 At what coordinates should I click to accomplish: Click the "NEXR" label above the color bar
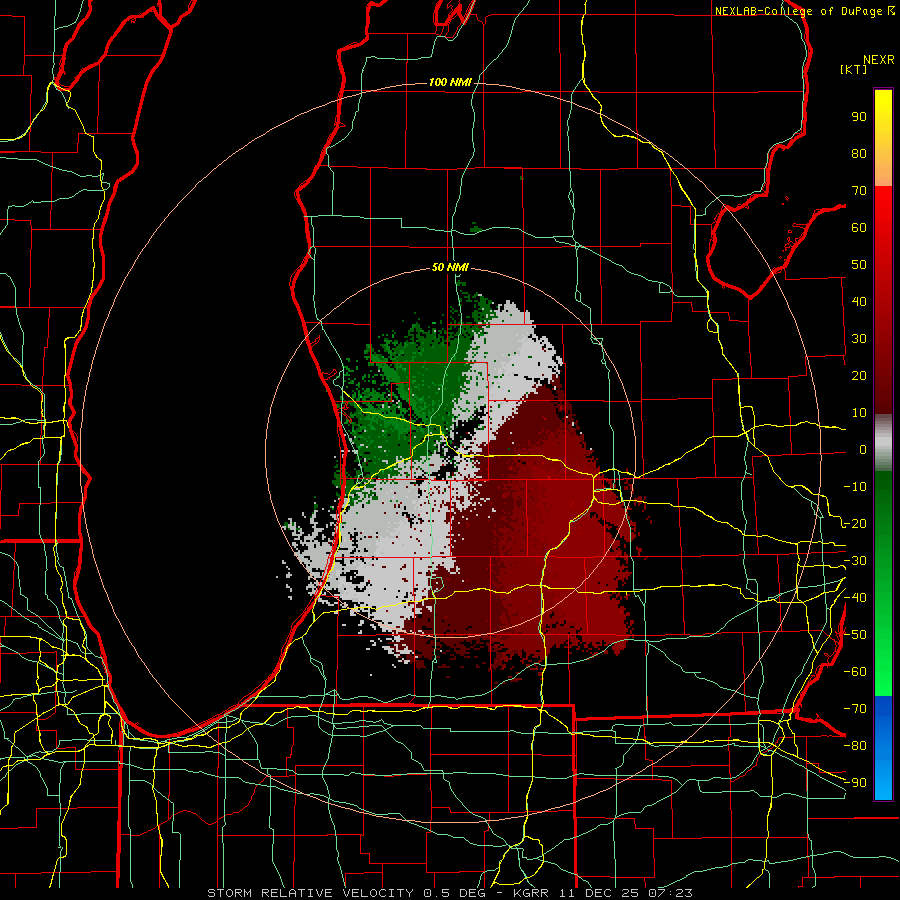pos(878,60)
